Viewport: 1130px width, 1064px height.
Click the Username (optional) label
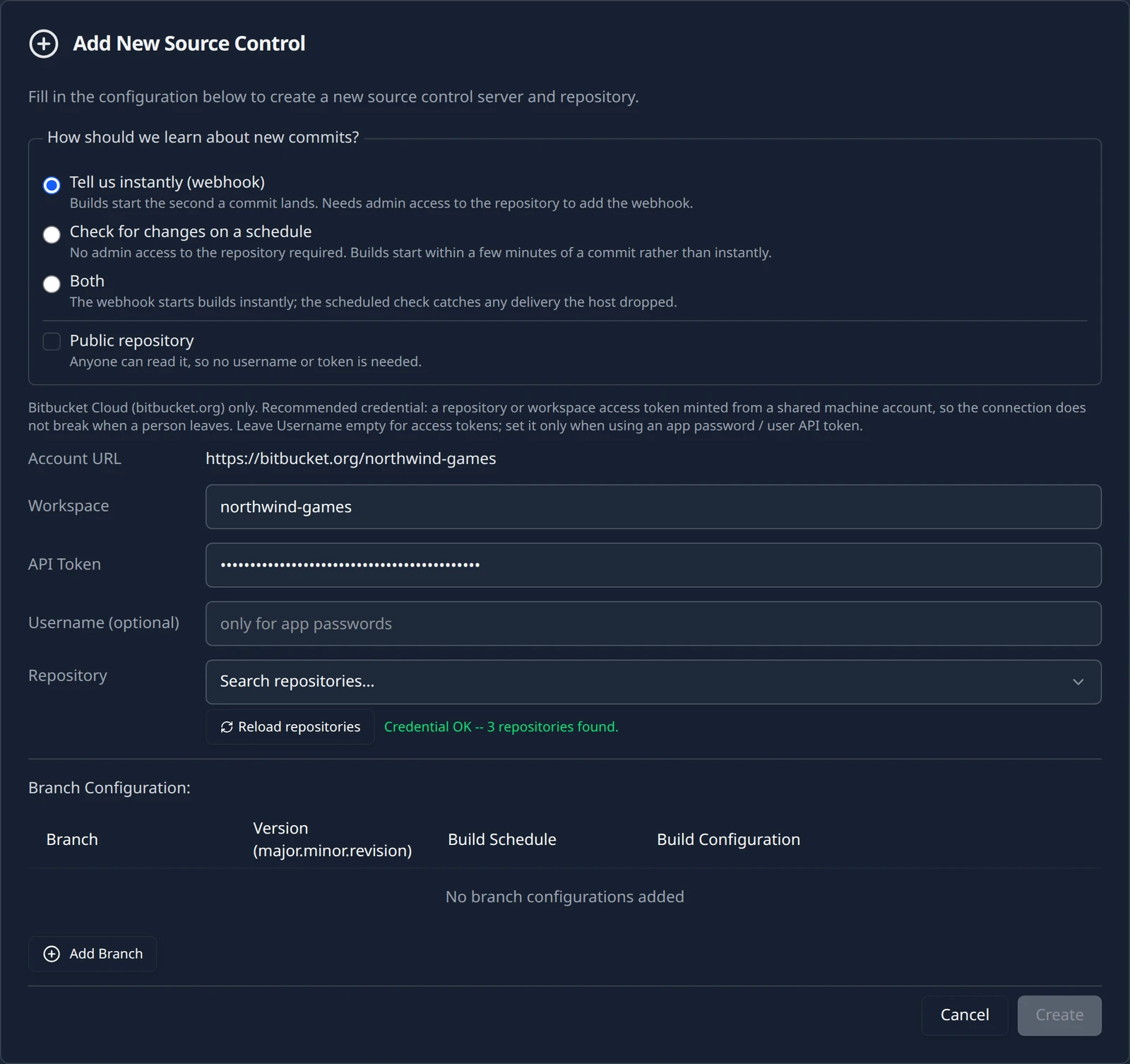tap(104, 622)
